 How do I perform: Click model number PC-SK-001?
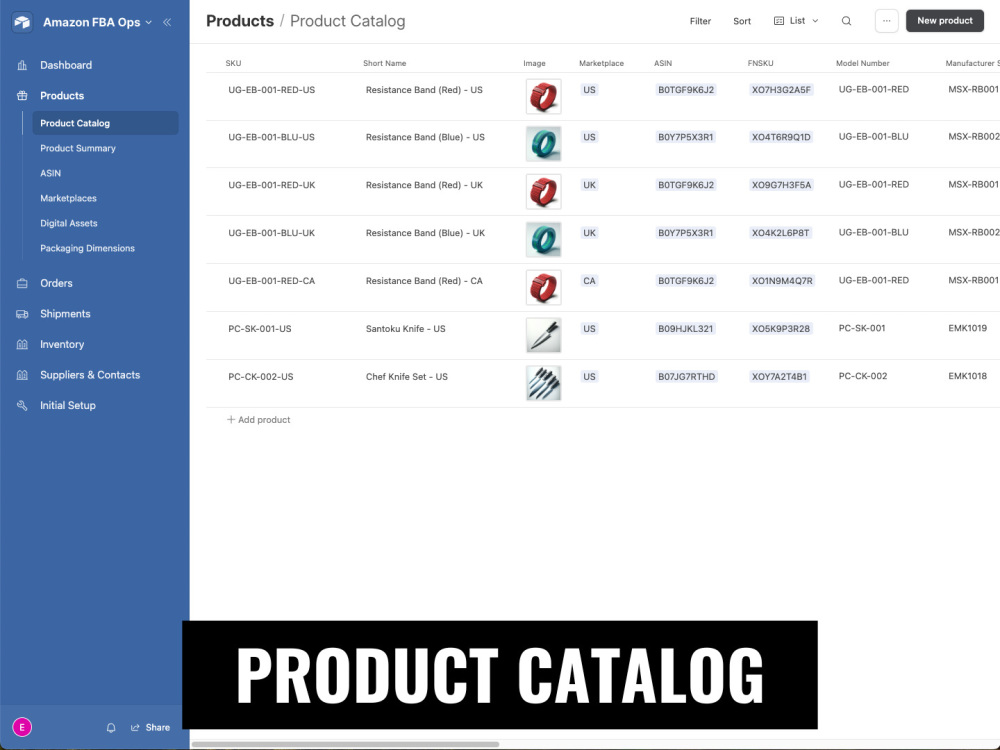(862, 328)
